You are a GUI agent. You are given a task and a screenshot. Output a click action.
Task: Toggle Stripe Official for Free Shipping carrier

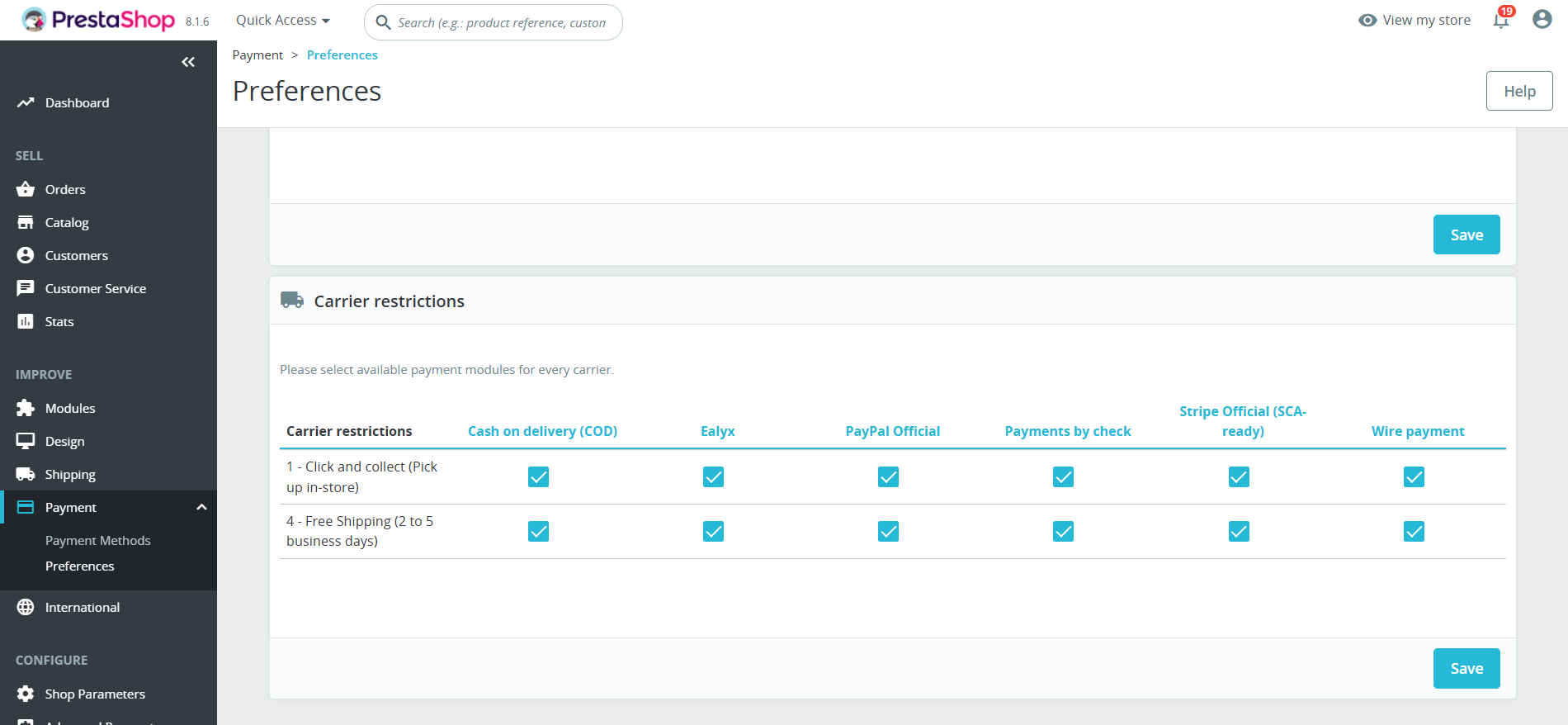click(1239, 531)
